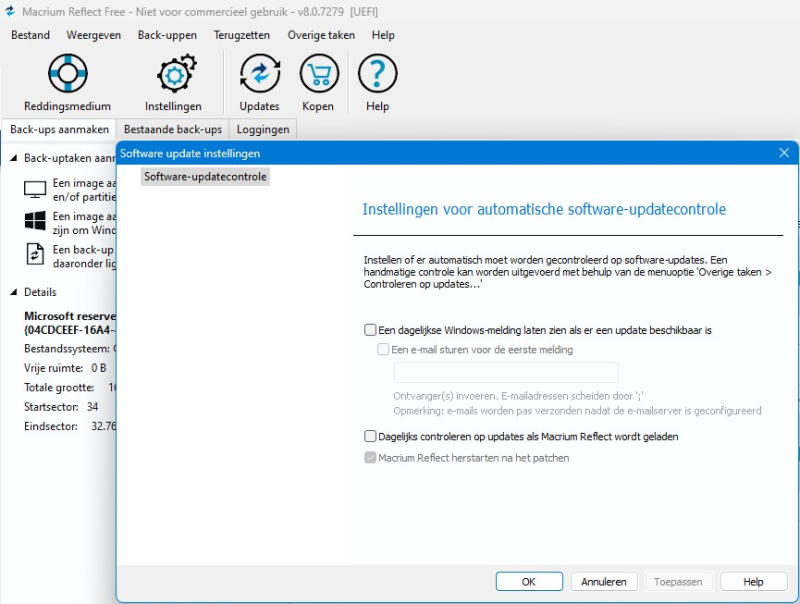Click the Annuleren button
The image size is (800, 604).
click(604, 581)
